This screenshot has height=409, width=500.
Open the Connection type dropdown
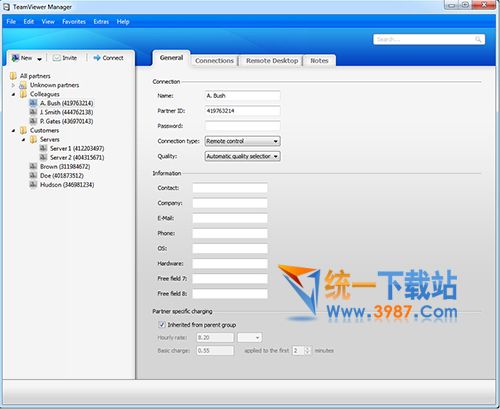pos(242,141)
